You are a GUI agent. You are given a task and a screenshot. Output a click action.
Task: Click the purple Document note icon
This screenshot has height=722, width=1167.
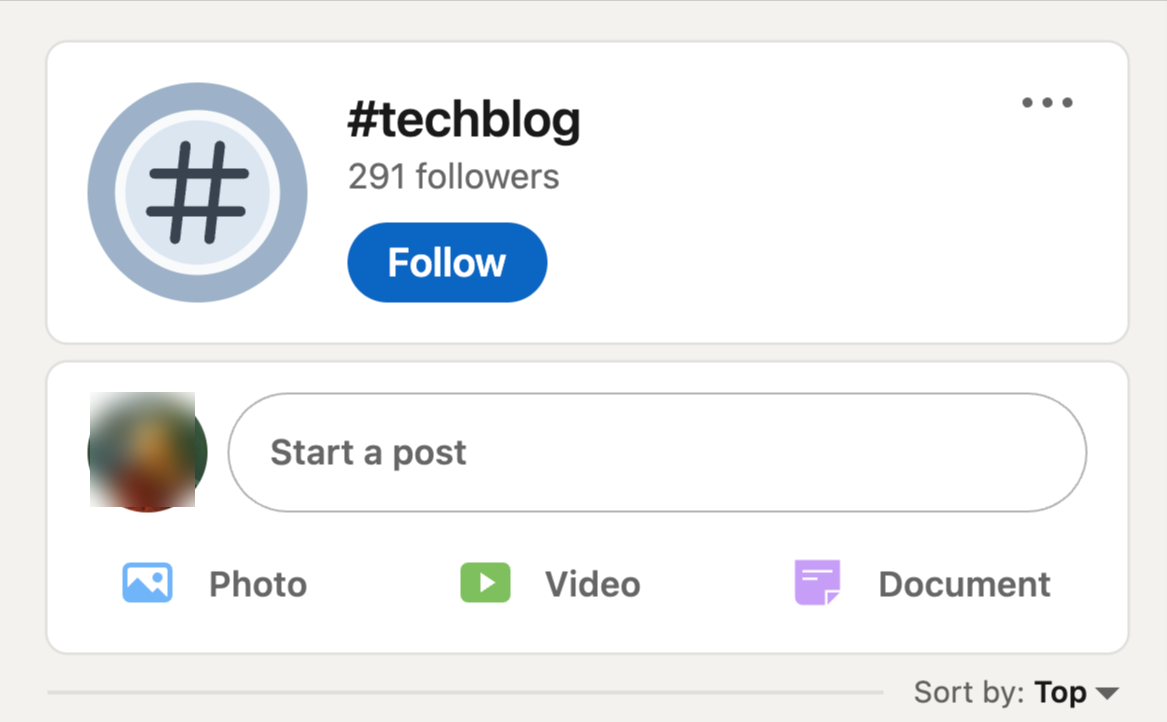pyautogui.click(x=817, y=583)
